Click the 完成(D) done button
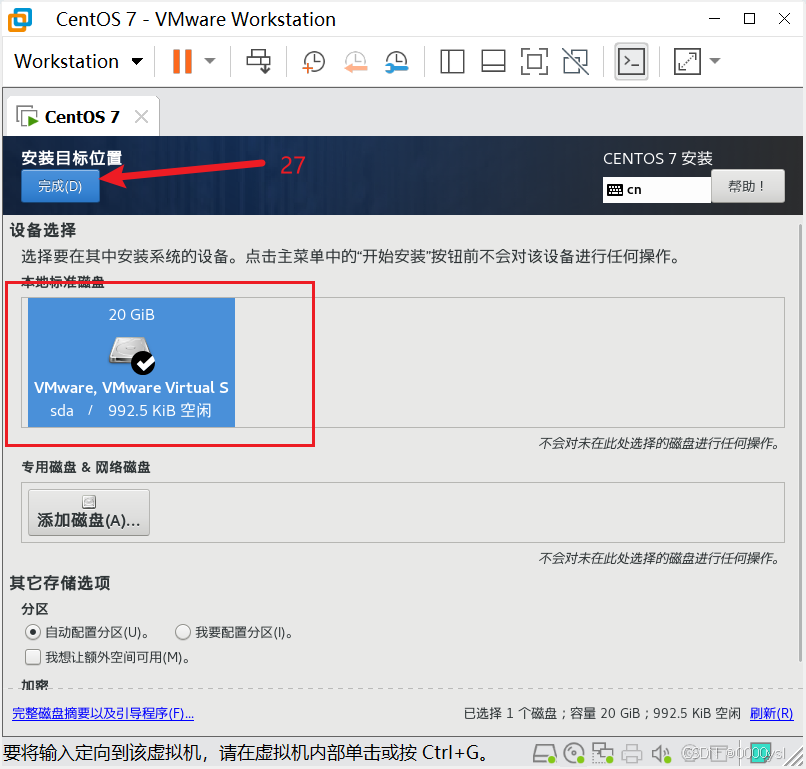The width and height of the screenshot is (806, 769). tap(60, 186)
